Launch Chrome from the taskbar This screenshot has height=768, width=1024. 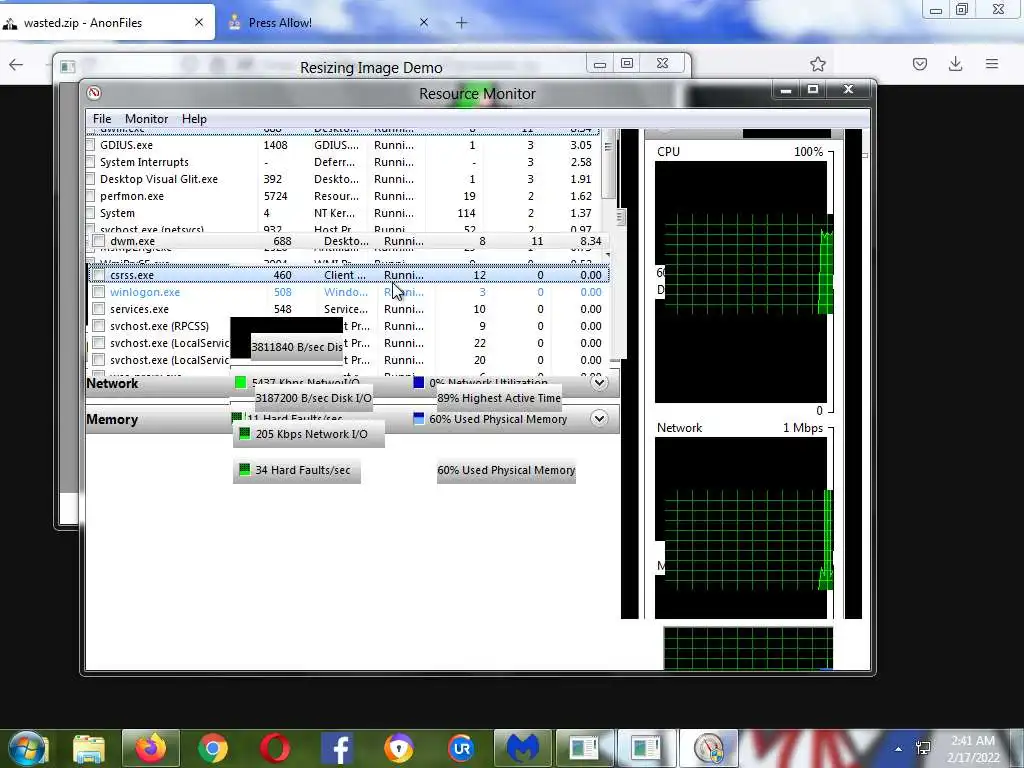213,748
